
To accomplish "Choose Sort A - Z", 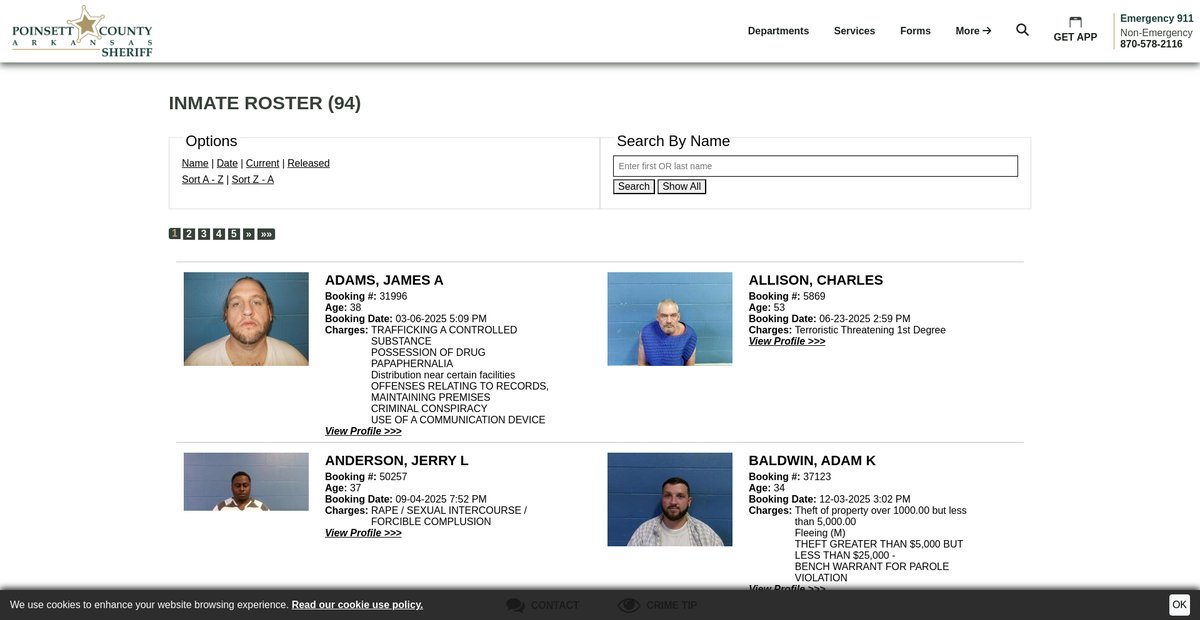I will point(203,179).
